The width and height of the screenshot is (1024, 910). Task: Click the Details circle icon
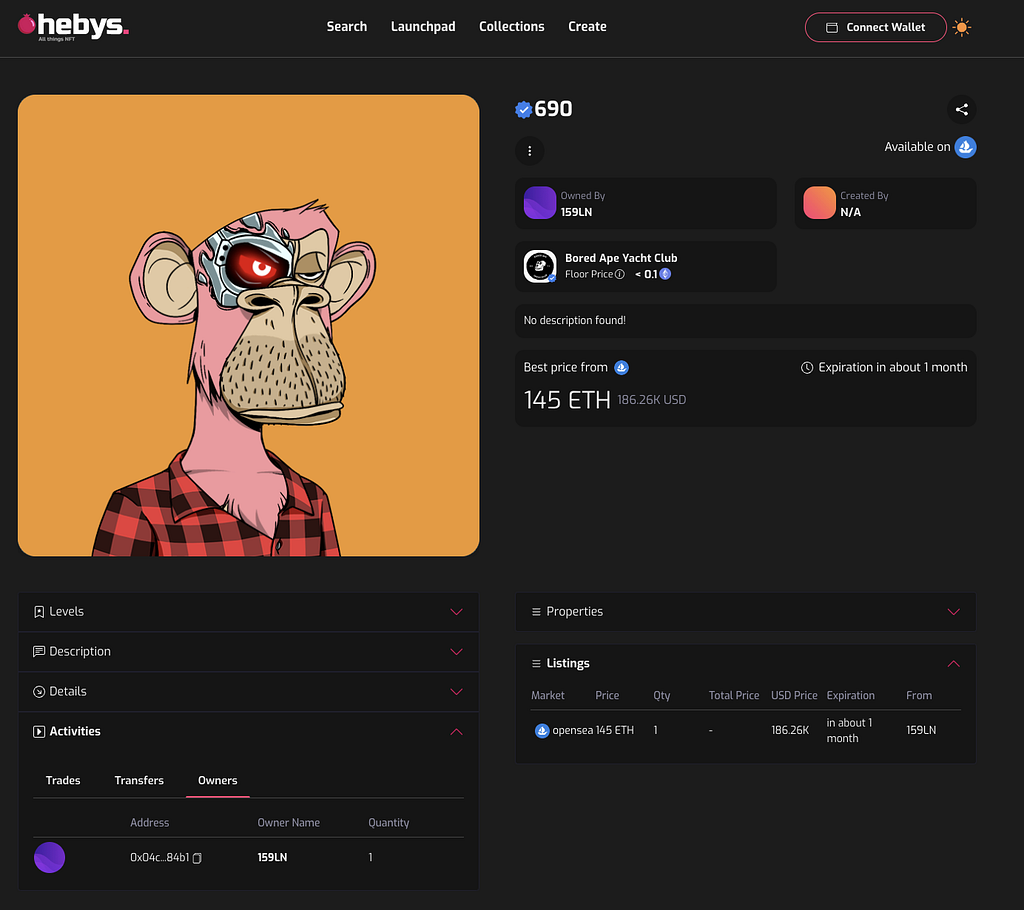pos(39,692)
